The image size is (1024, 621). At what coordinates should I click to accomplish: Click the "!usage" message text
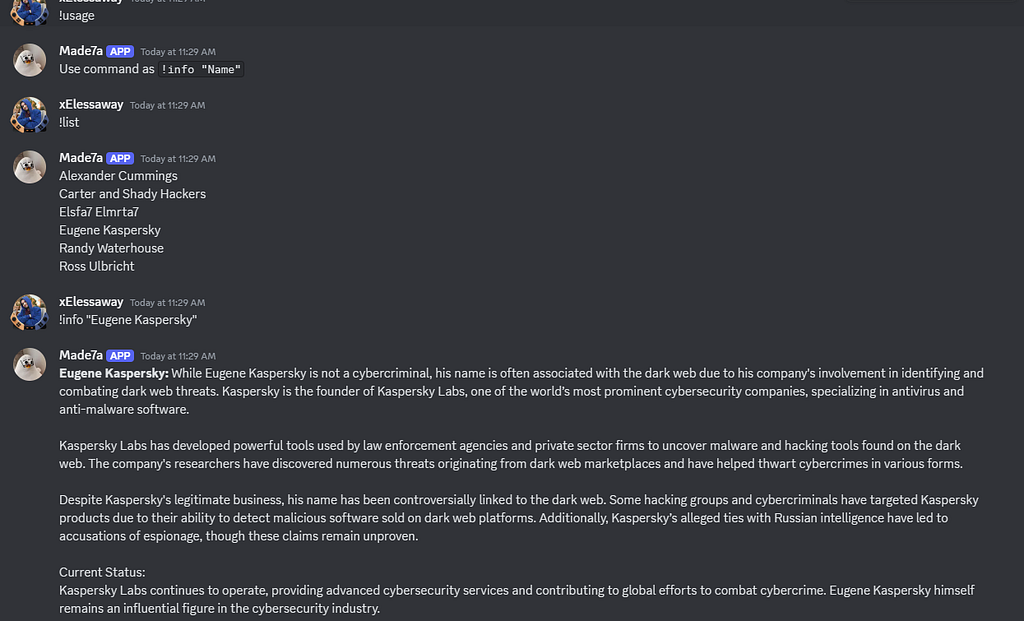(76, 16)
